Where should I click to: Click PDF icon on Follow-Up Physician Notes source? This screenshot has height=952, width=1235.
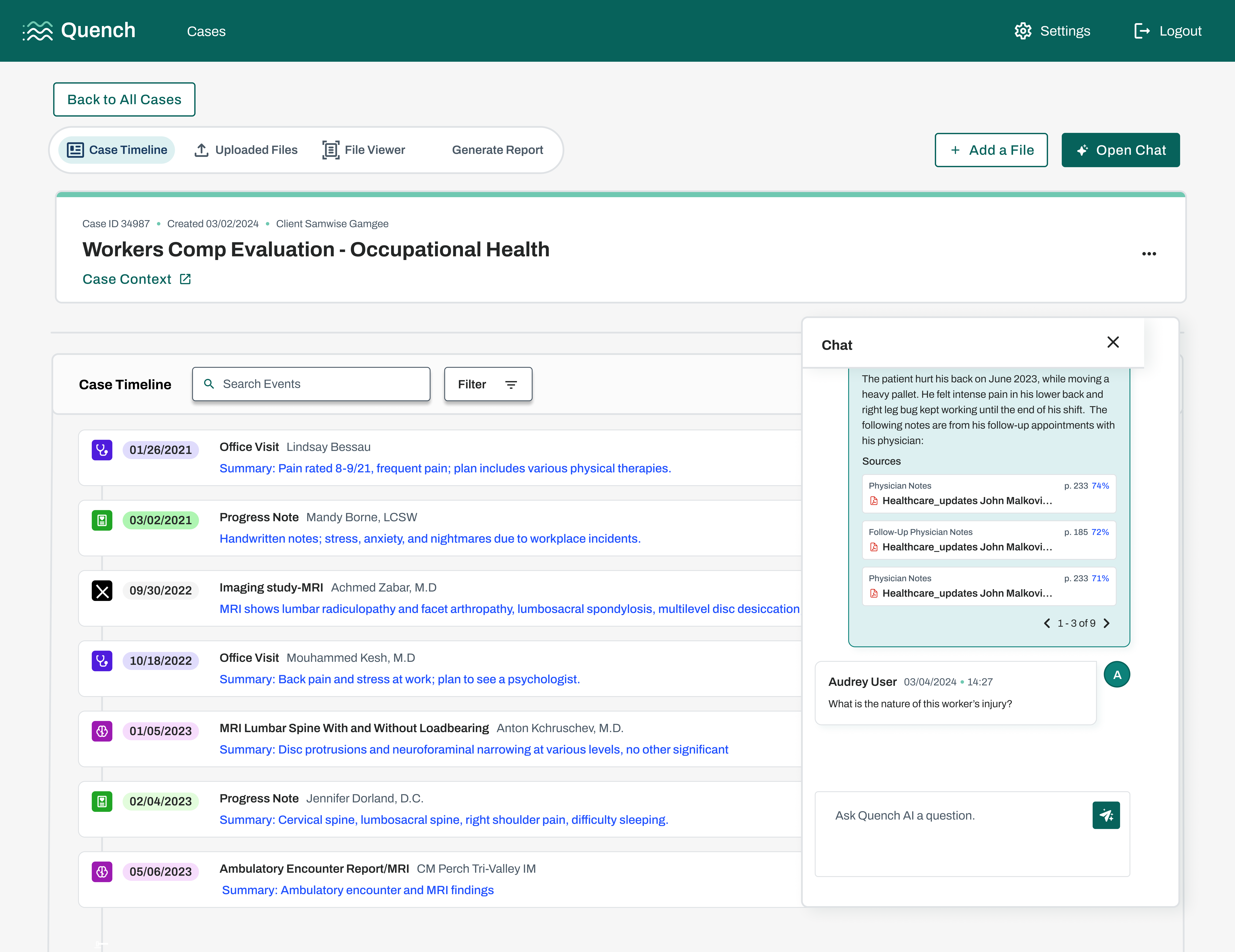pyautogui.click(x=874, y=547)
